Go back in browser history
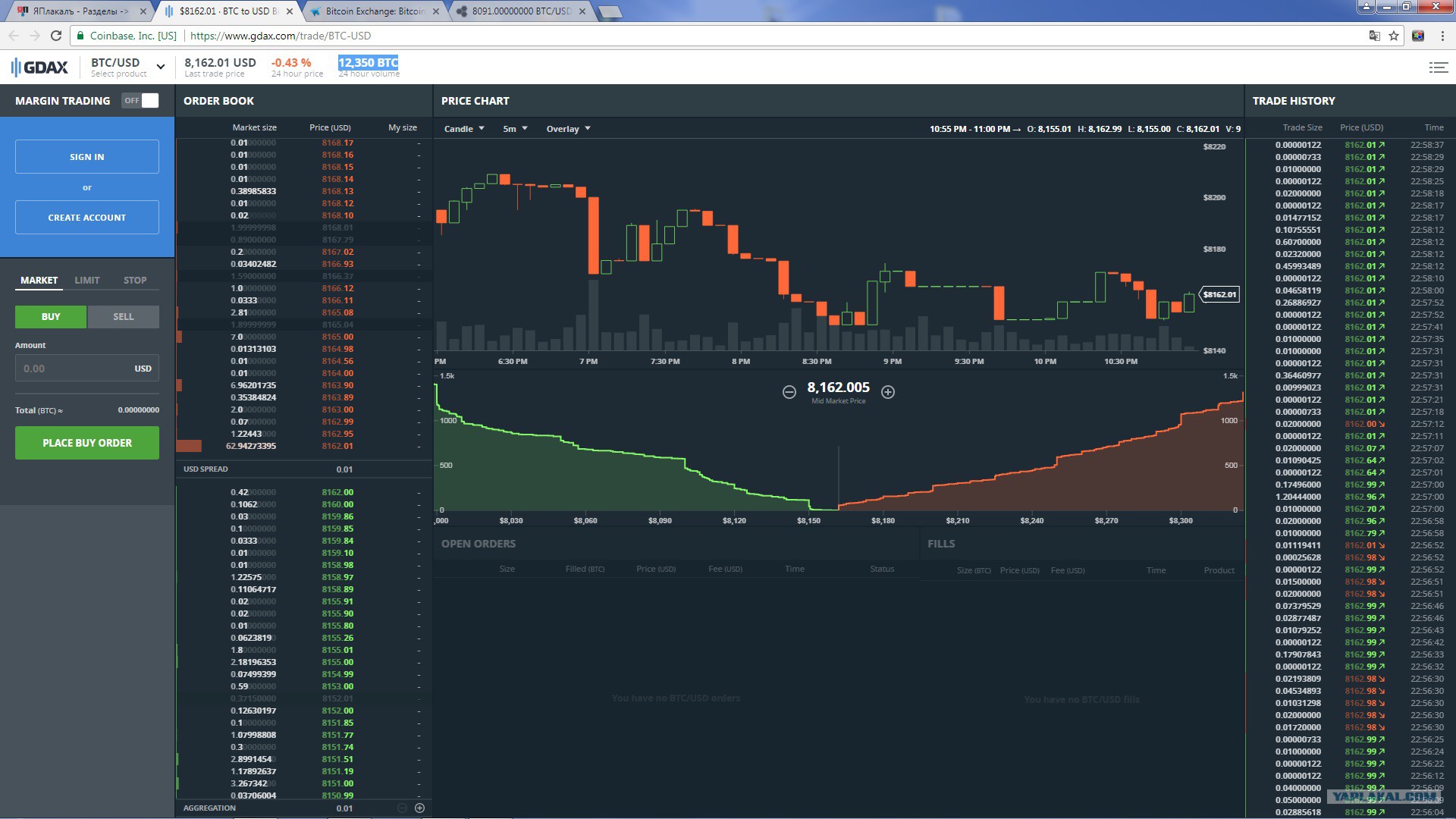1456x819 pixels. (x=14, y=36)
